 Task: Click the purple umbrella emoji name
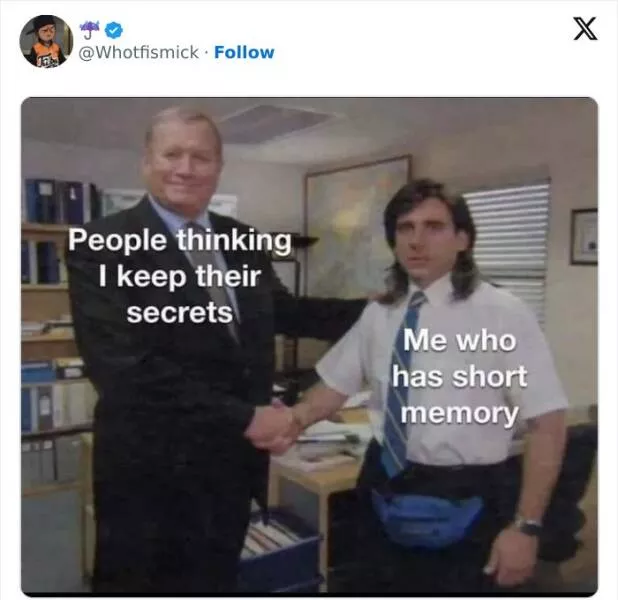pyautogui.click(x=90, y=30)
